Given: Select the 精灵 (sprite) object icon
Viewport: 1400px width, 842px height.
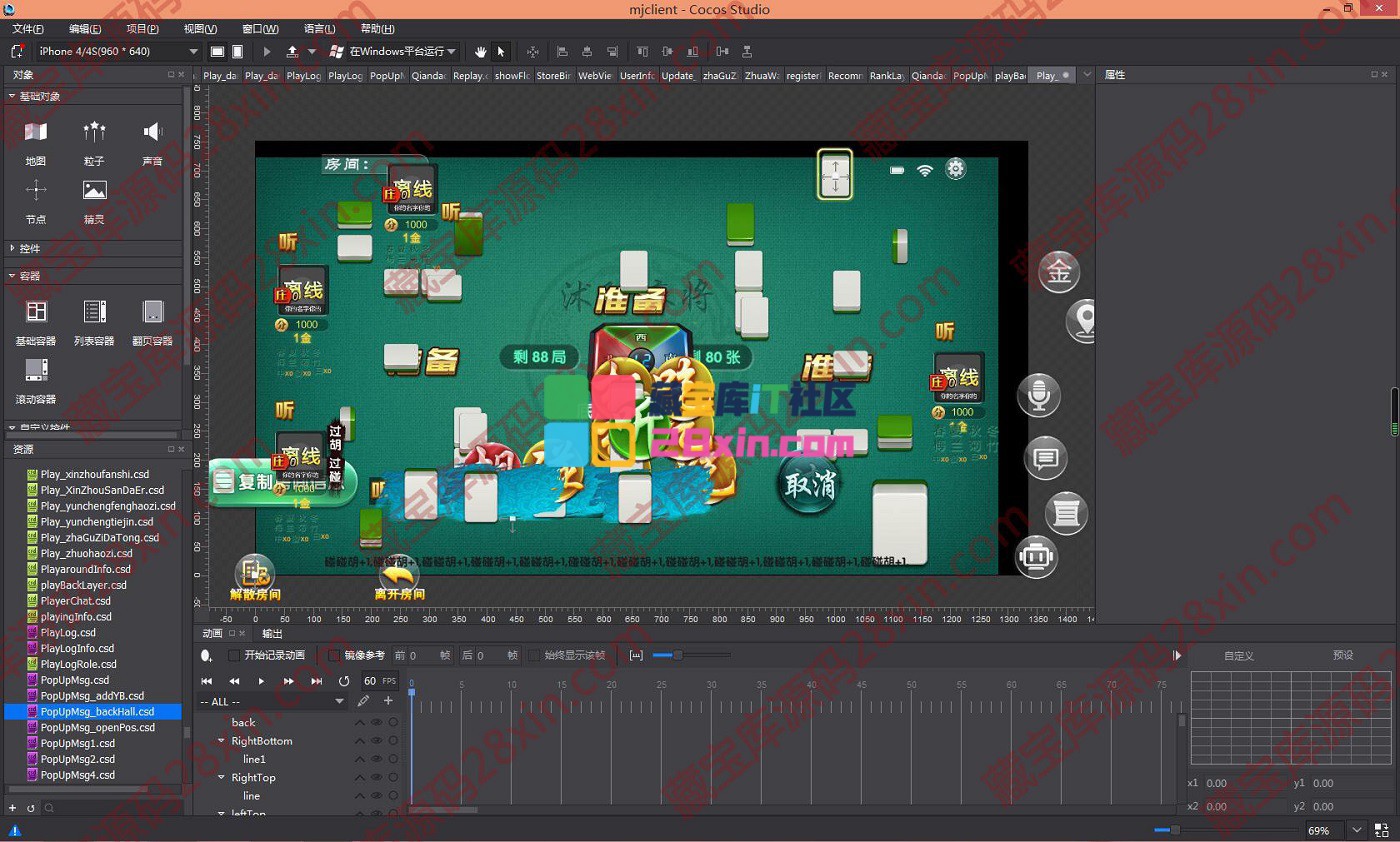Looking at the screenshot, I should click(94, 190).
